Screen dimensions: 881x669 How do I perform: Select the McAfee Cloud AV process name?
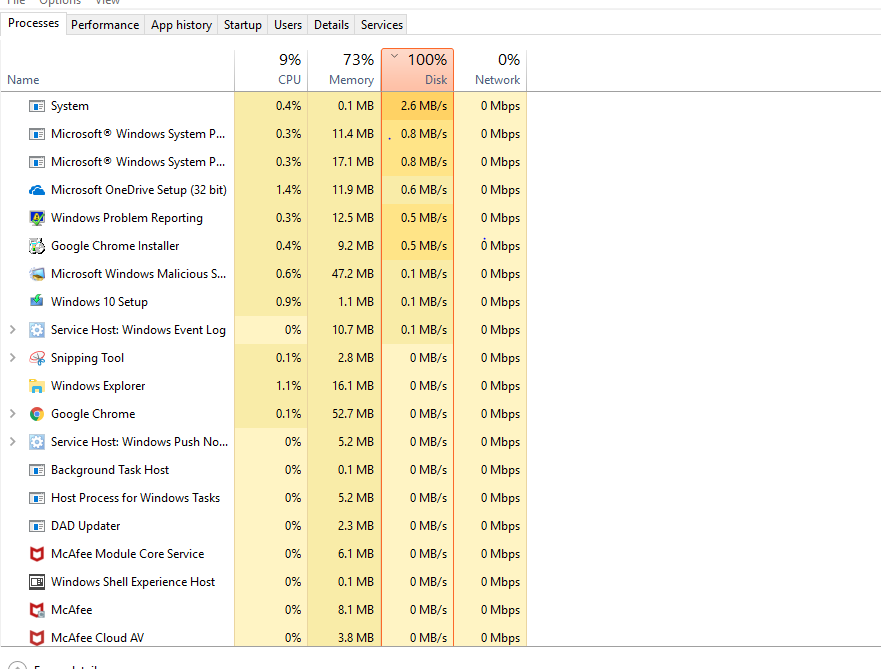pyautogui.click(x=97, y=638)
